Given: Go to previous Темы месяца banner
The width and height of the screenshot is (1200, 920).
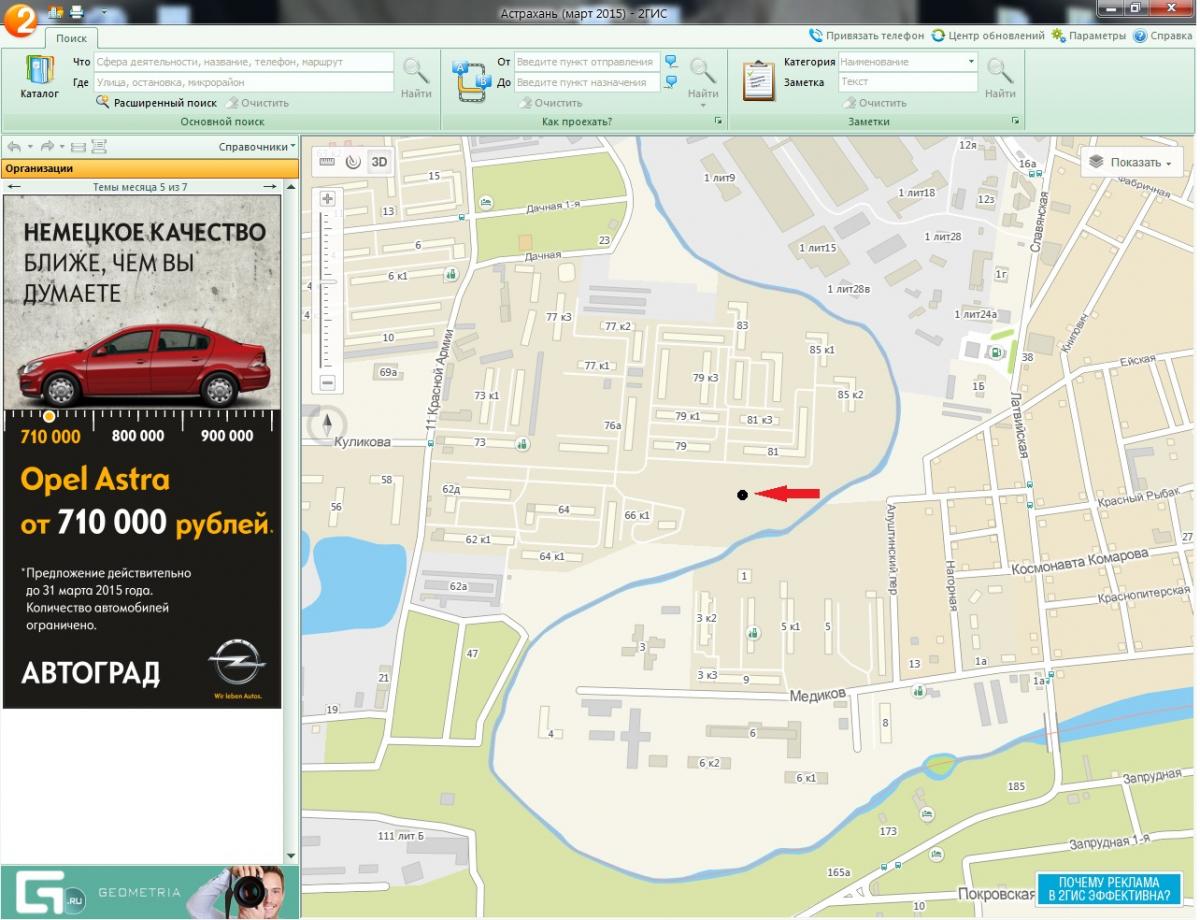Looking at the screenshot, I should [14, 187].
